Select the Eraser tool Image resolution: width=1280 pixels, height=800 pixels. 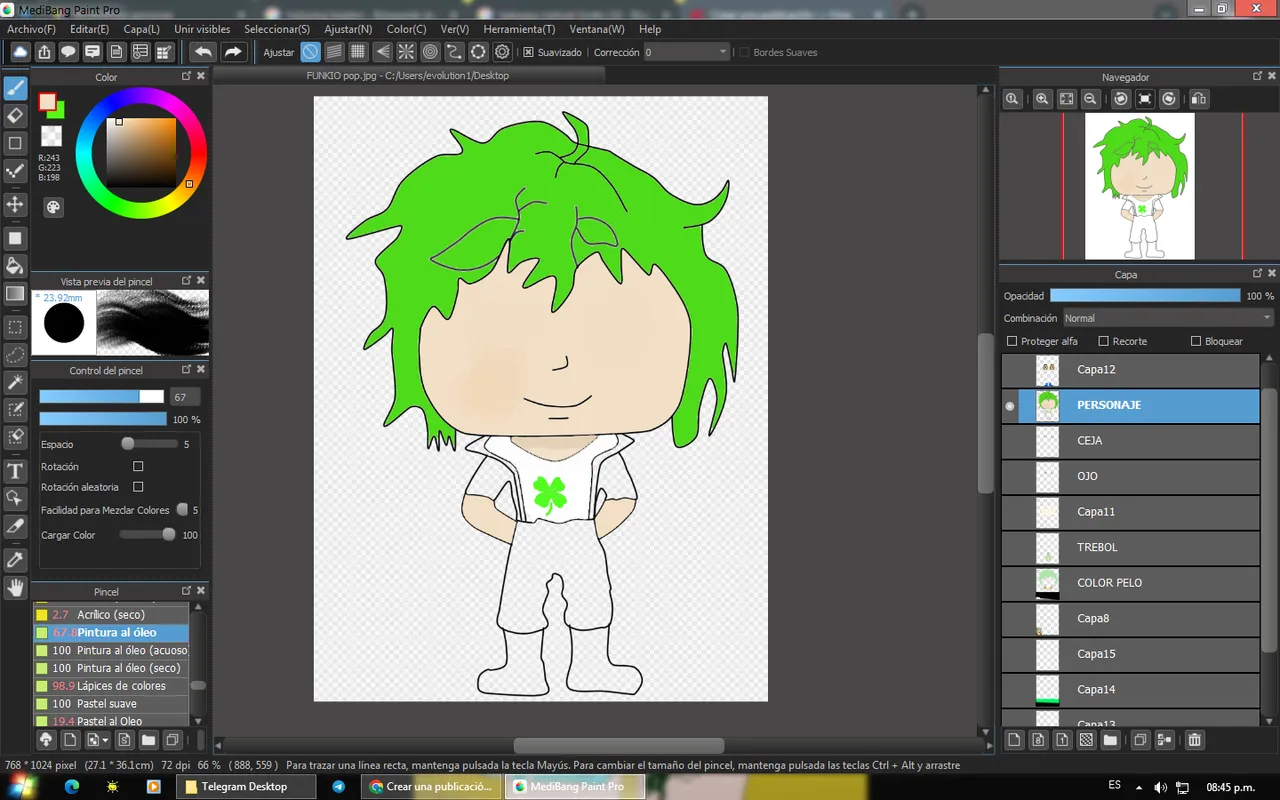click(x=15, y=116)
